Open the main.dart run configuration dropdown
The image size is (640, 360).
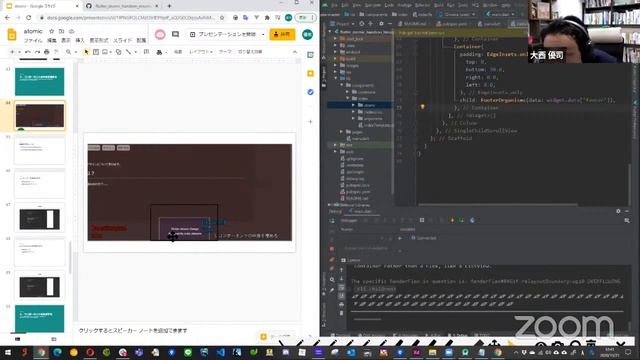point(500,14)
